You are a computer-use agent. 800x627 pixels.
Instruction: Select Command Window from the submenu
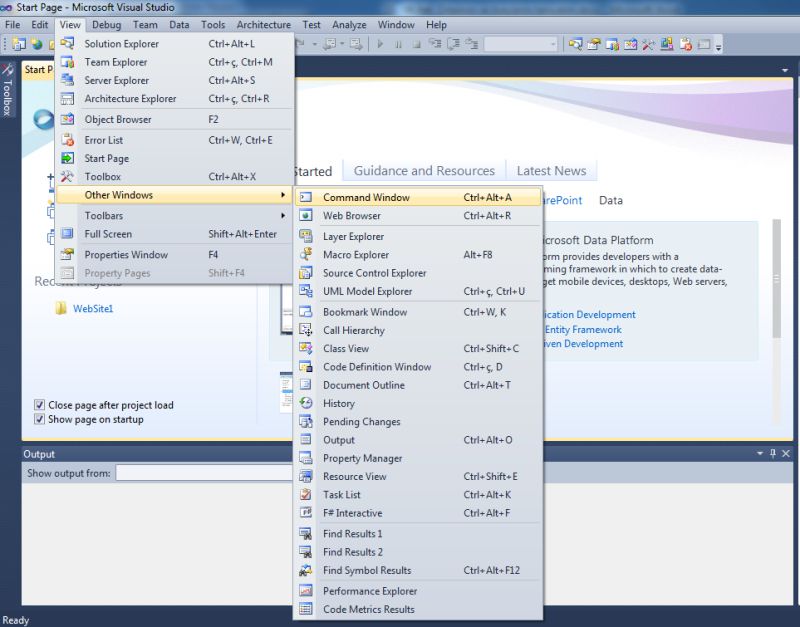[x=418, y=197]
